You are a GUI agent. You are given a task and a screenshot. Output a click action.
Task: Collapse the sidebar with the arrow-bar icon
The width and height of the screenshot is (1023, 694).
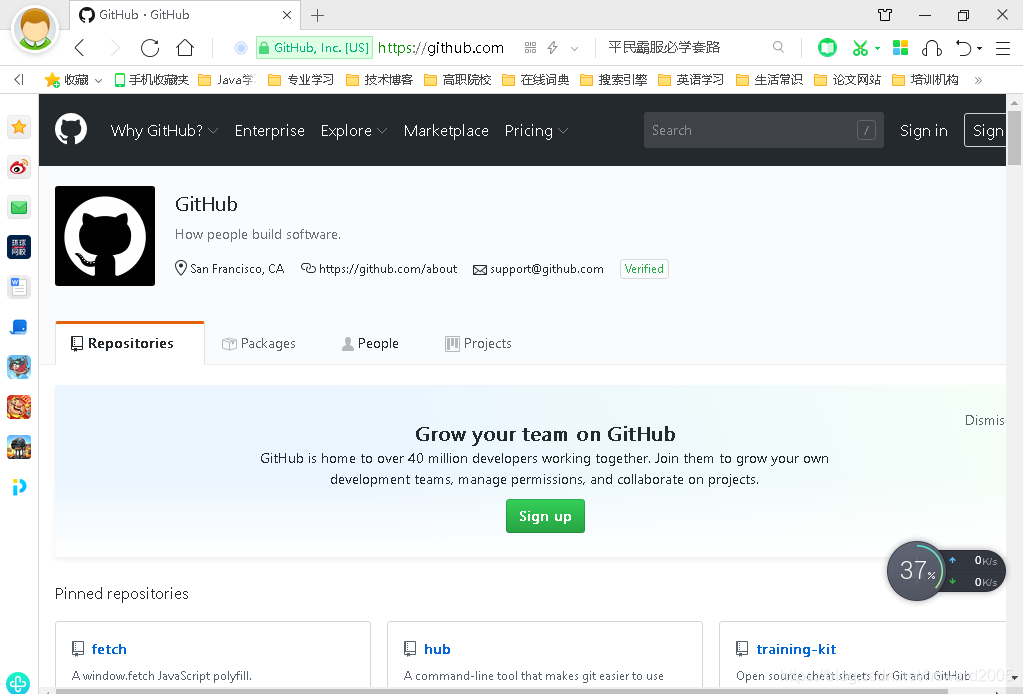click(19, 80)
